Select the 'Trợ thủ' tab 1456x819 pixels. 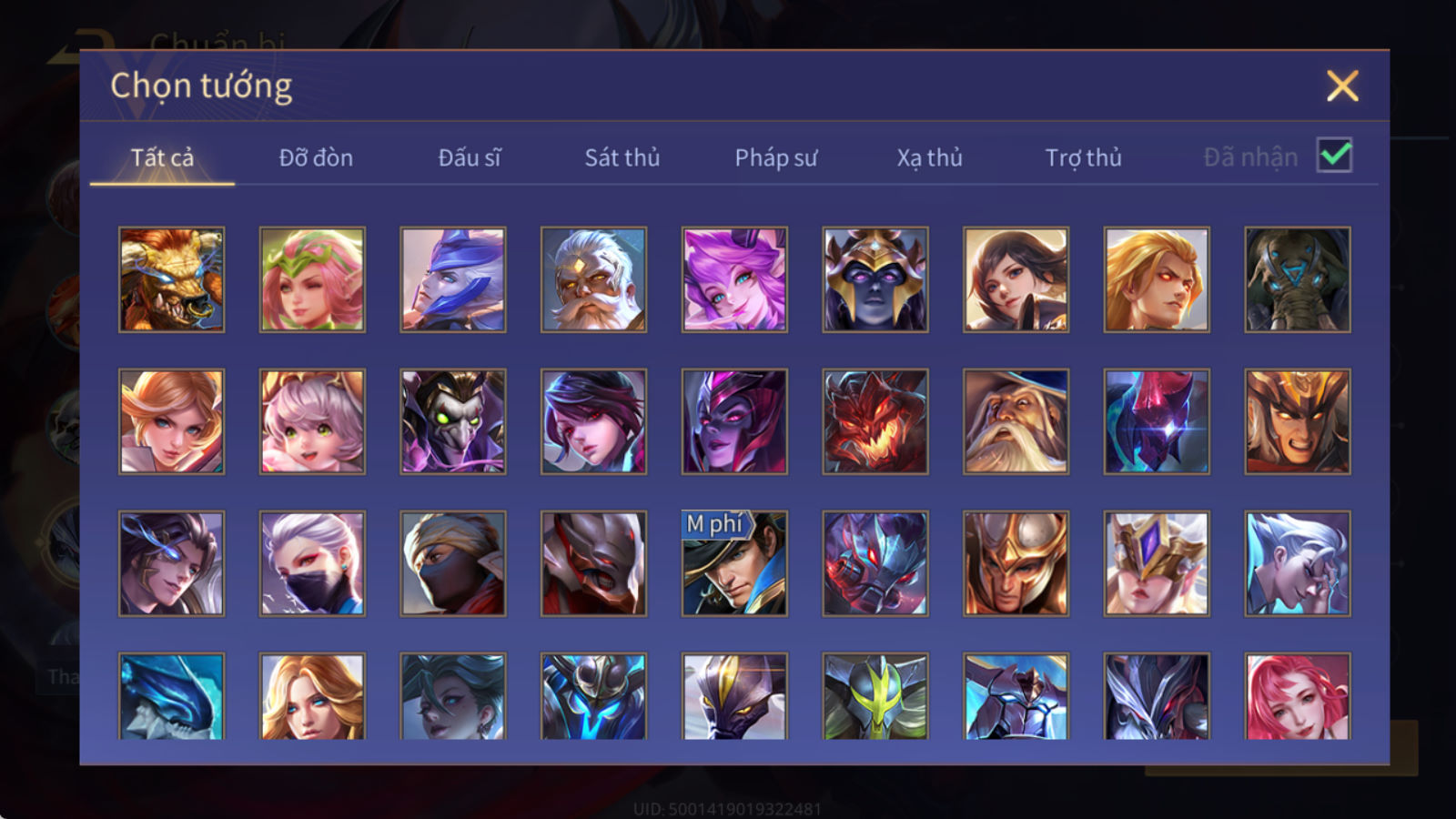1083,157
